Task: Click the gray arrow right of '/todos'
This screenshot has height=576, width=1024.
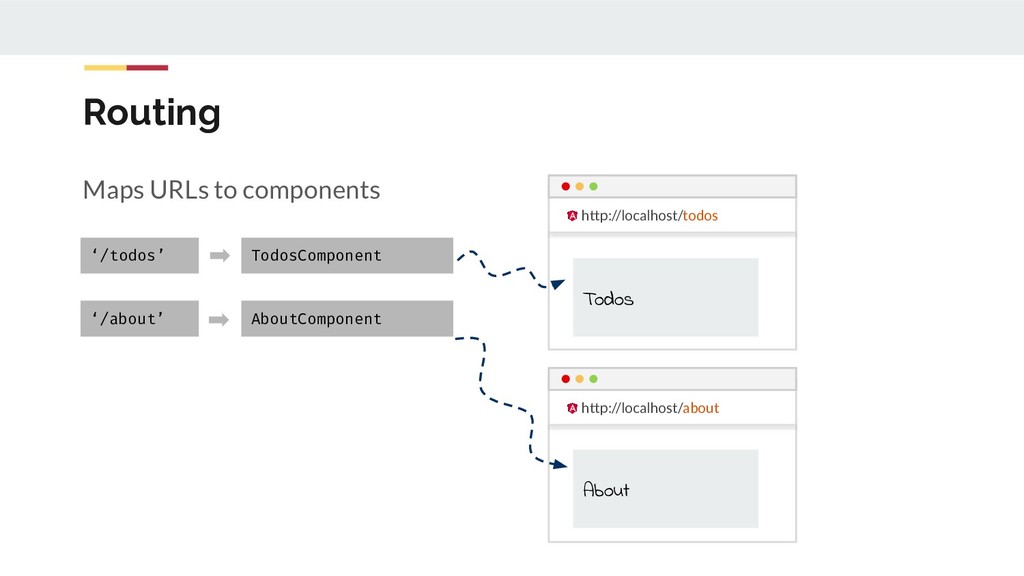Action: [220, 256]
